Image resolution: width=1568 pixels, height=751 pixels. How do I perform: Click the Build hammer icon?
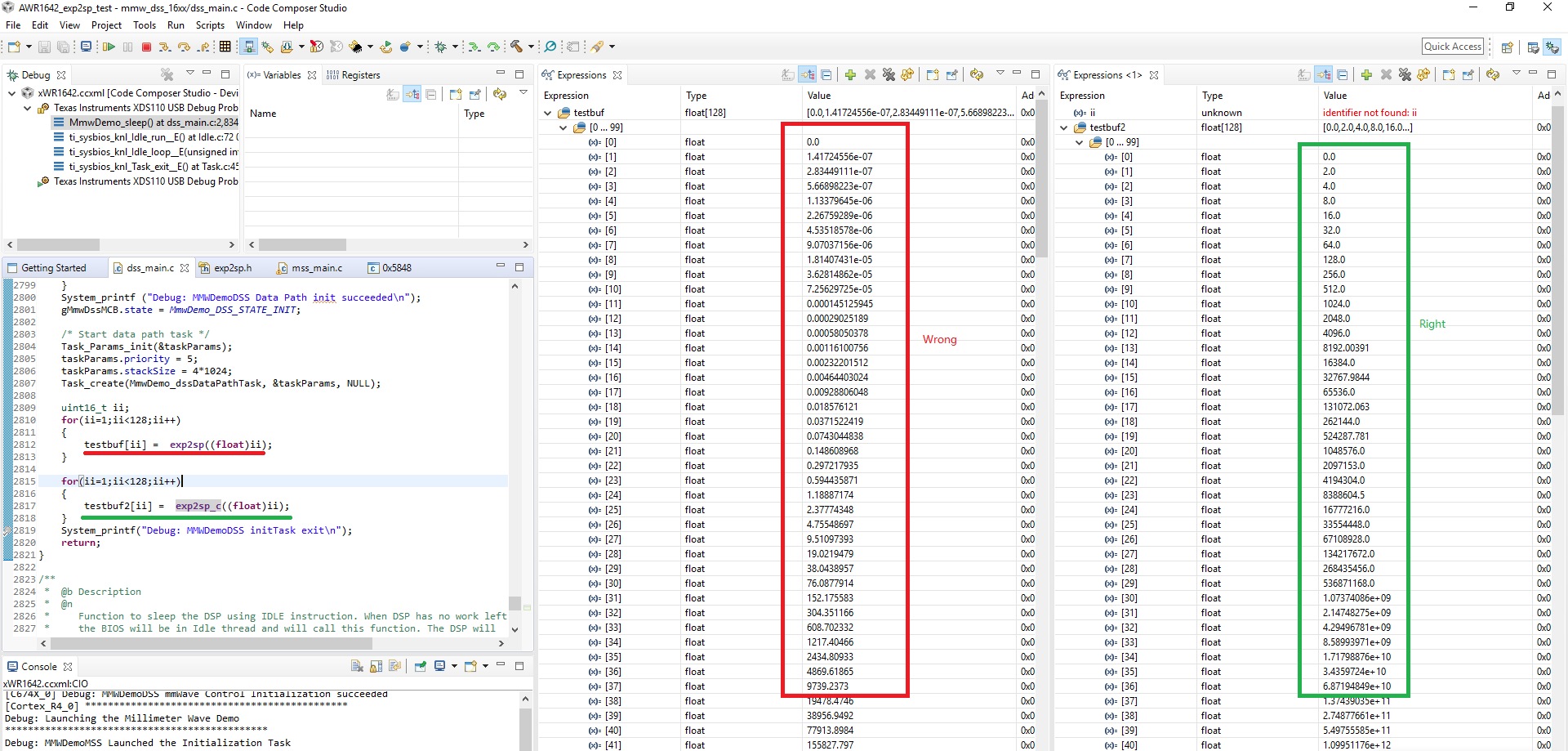516,47
